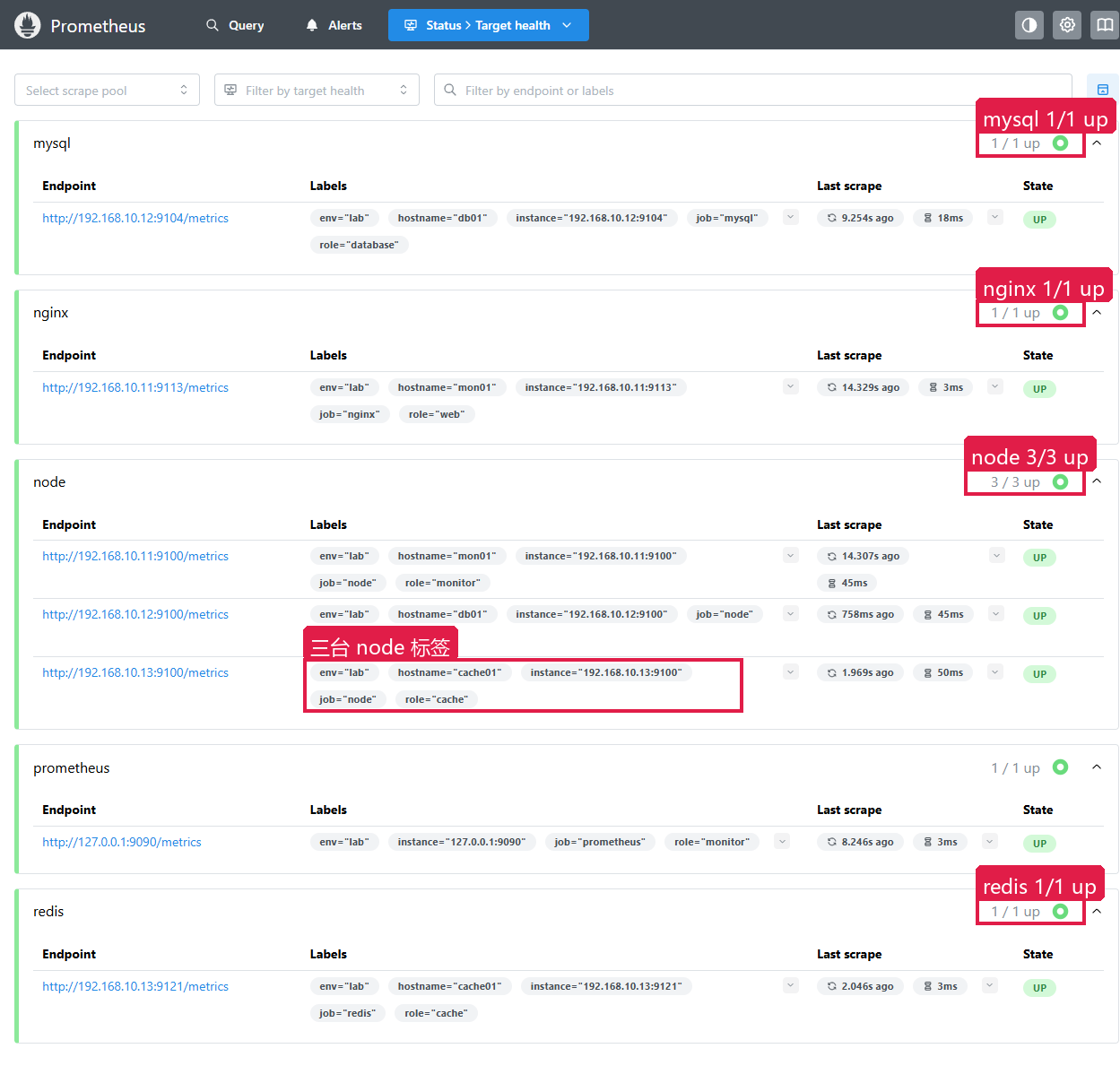Expand scrape details chevron for the mon01 node row
The width and height of the screenshot is (1120, 1083).
(997, 555)
